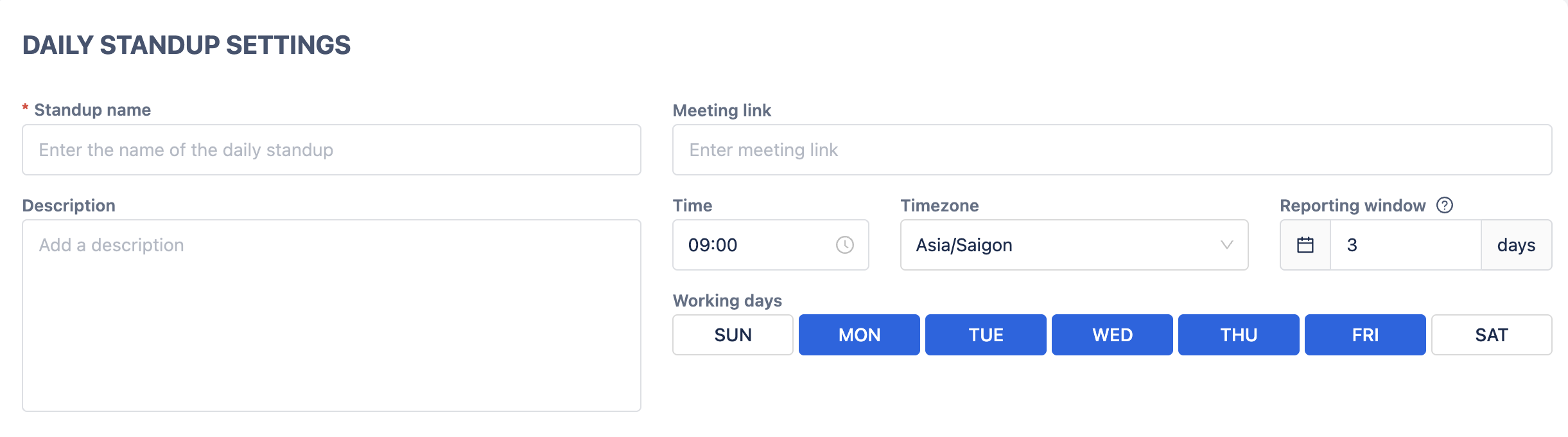Click the calendar icon beside reporting days
Viewport: 1568px width, 437px height.
point(1305,245)
